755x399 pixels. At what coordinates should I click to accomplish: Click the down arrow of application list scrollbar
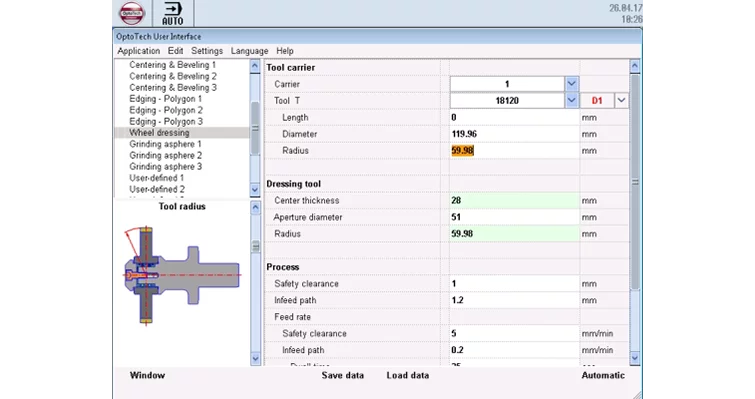(255, 190)
